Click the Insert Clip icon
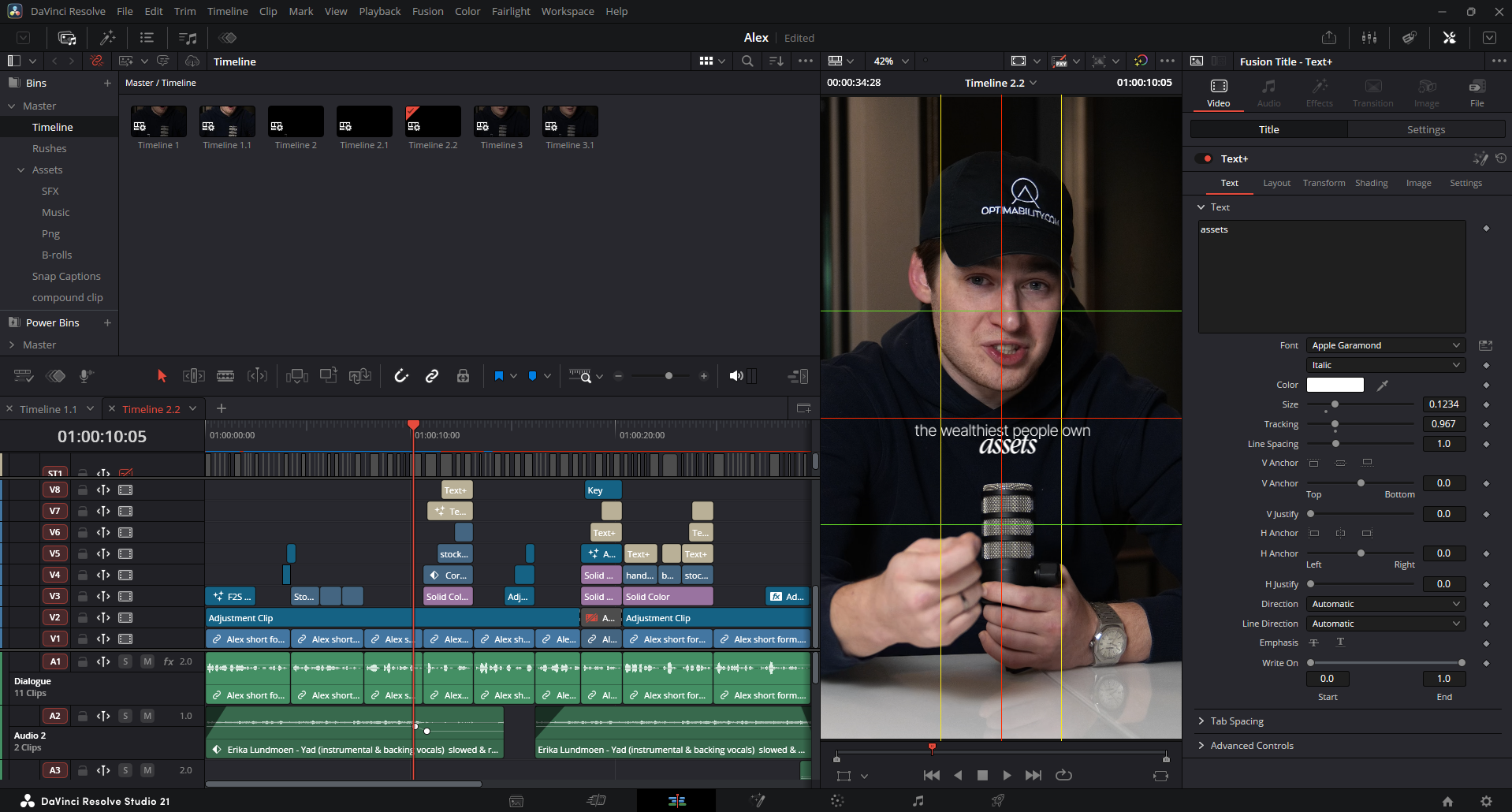 [297, 376]
